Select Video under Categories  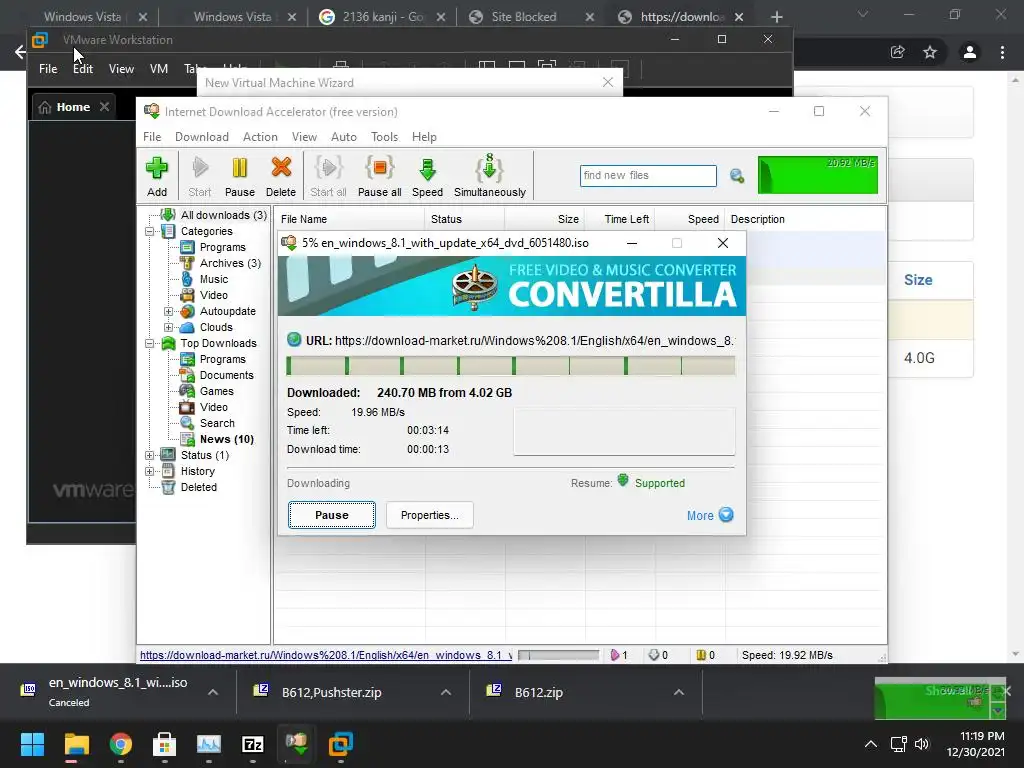pyautogui.click(x=214, y=295)
